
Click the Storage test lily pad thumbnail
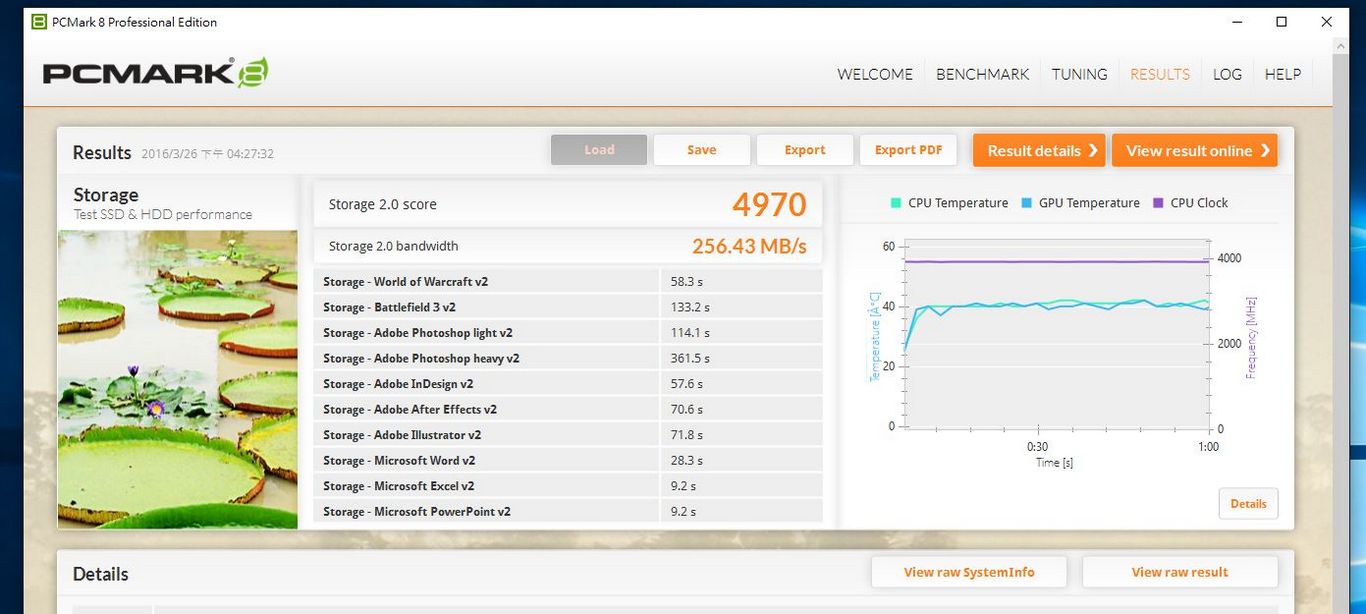(x=178, y=379)
